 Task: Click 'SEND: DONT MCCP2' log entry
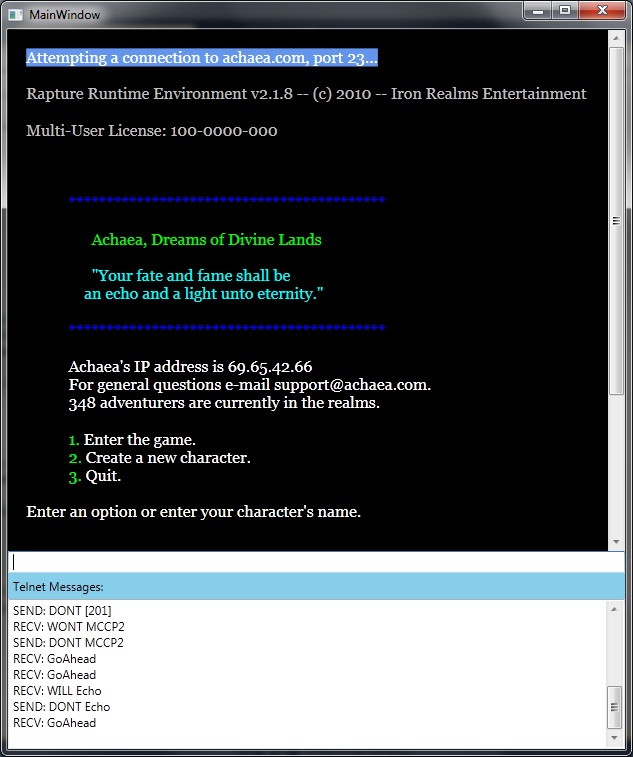tap(68, 643)
